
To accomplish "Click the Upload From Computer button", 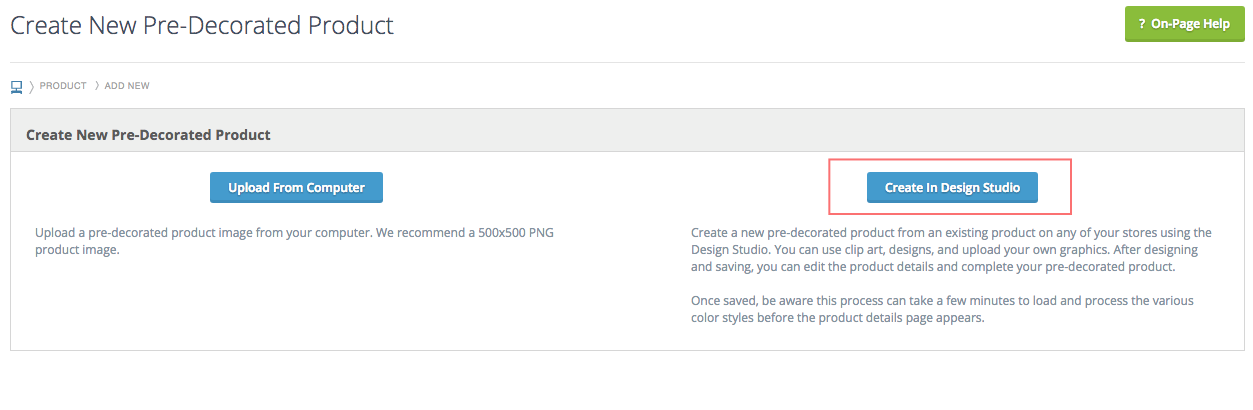I will (296, 188).
